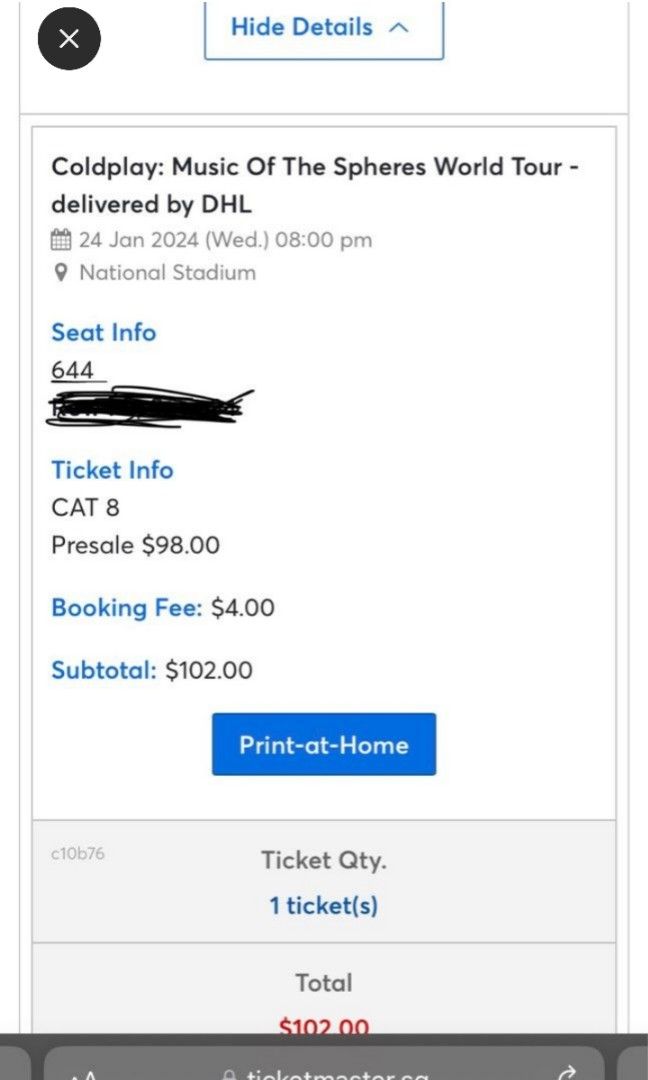
Task: Expand the Seat Info section
Action: [x=103, y=333]
